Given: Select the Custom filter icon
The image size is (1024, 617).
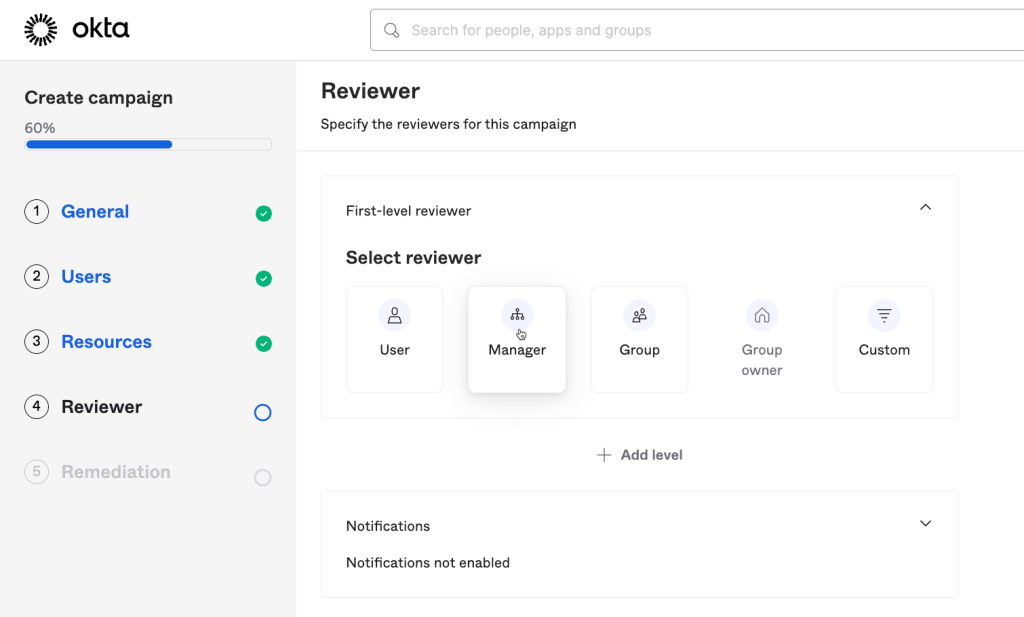Looking at the screenshot, I should (x=884, y=316).
